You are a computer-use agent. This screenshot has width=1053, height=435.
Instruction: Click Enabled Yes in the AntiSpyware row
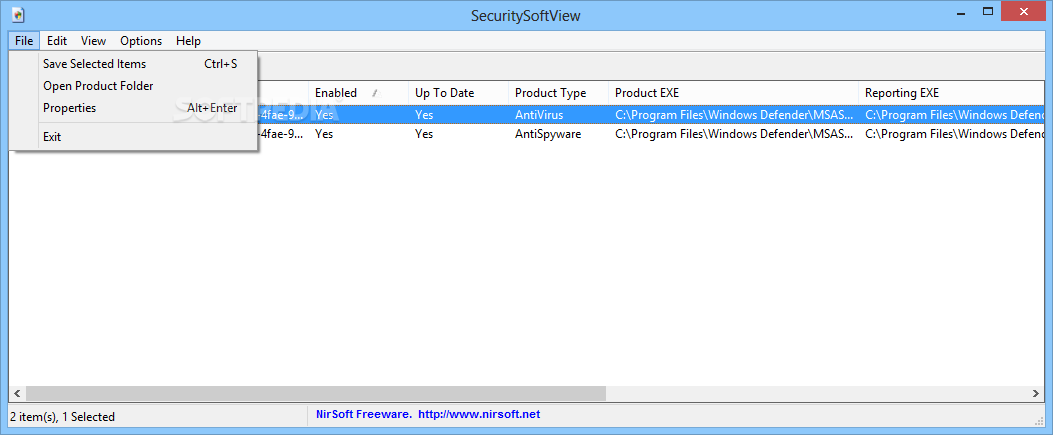[x=324, y=134]
